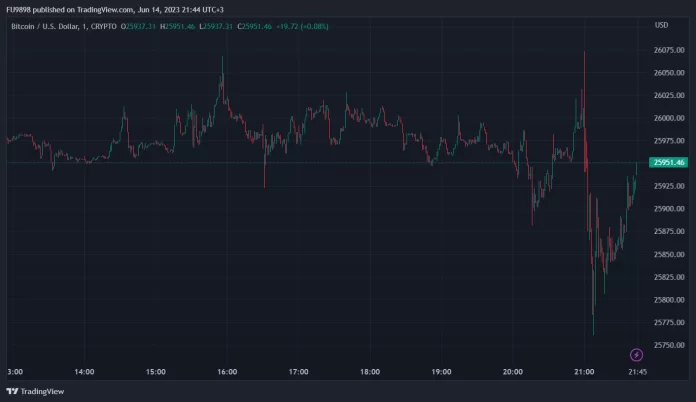Click the green 25951.46 current price tag

point(667,162)
